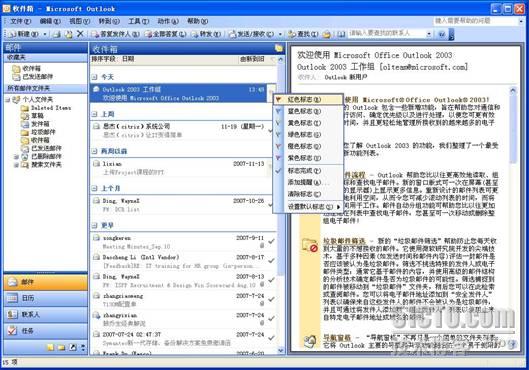Open 文件 menu
Image resolution: width=529 pixels, height=370 pixels.
[20, 21]
